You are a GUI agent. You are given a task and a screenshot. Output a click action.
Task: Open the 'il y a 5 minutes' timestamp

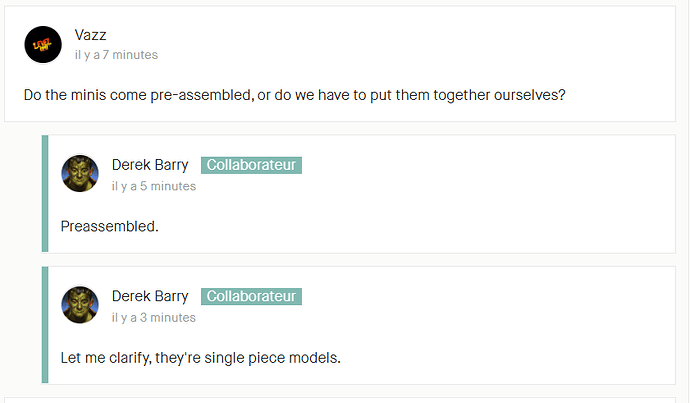pyautogui.click(x=154, y=186)
